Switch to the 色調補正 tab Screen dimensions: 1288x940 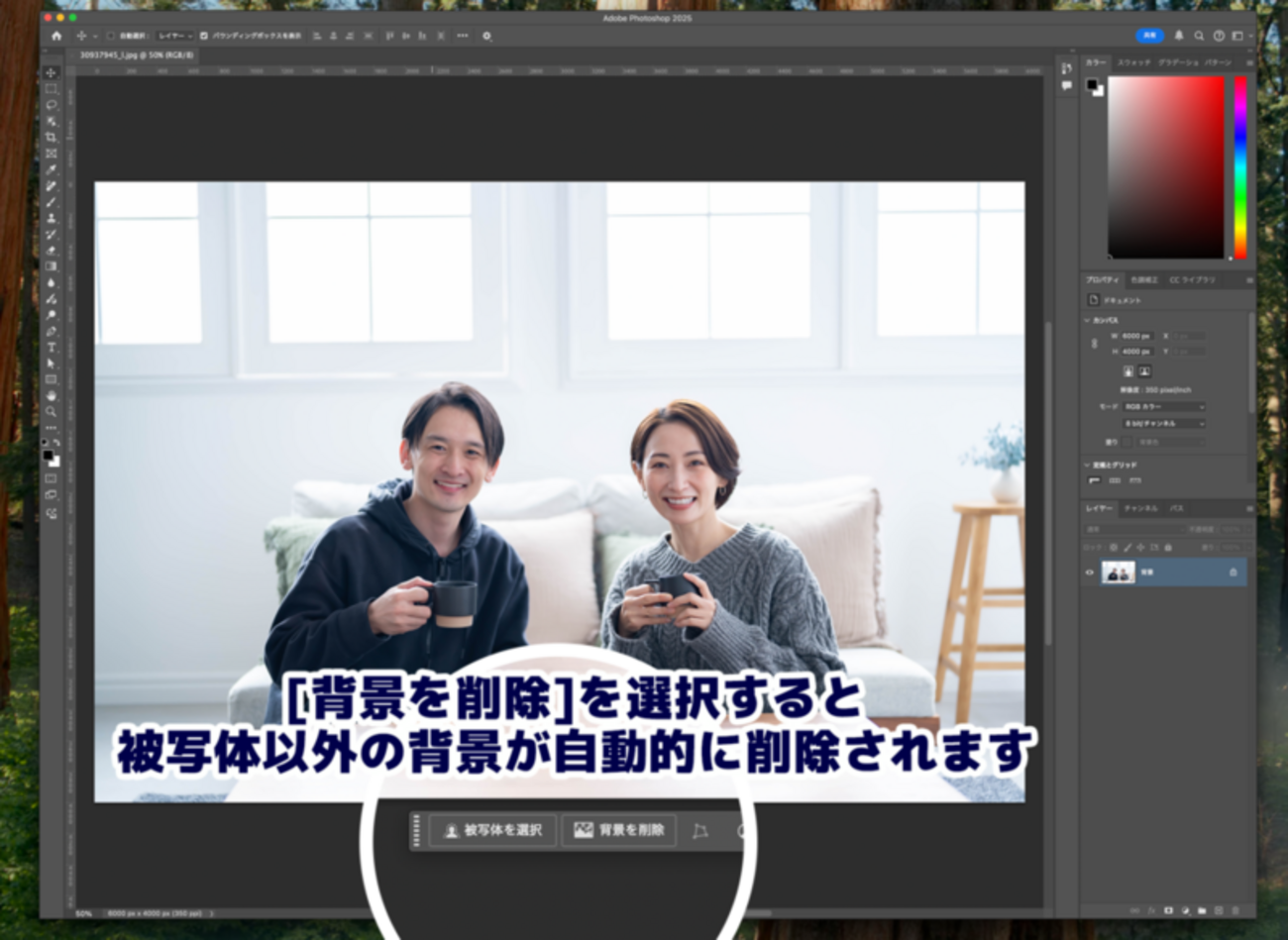pos(1144,280)
